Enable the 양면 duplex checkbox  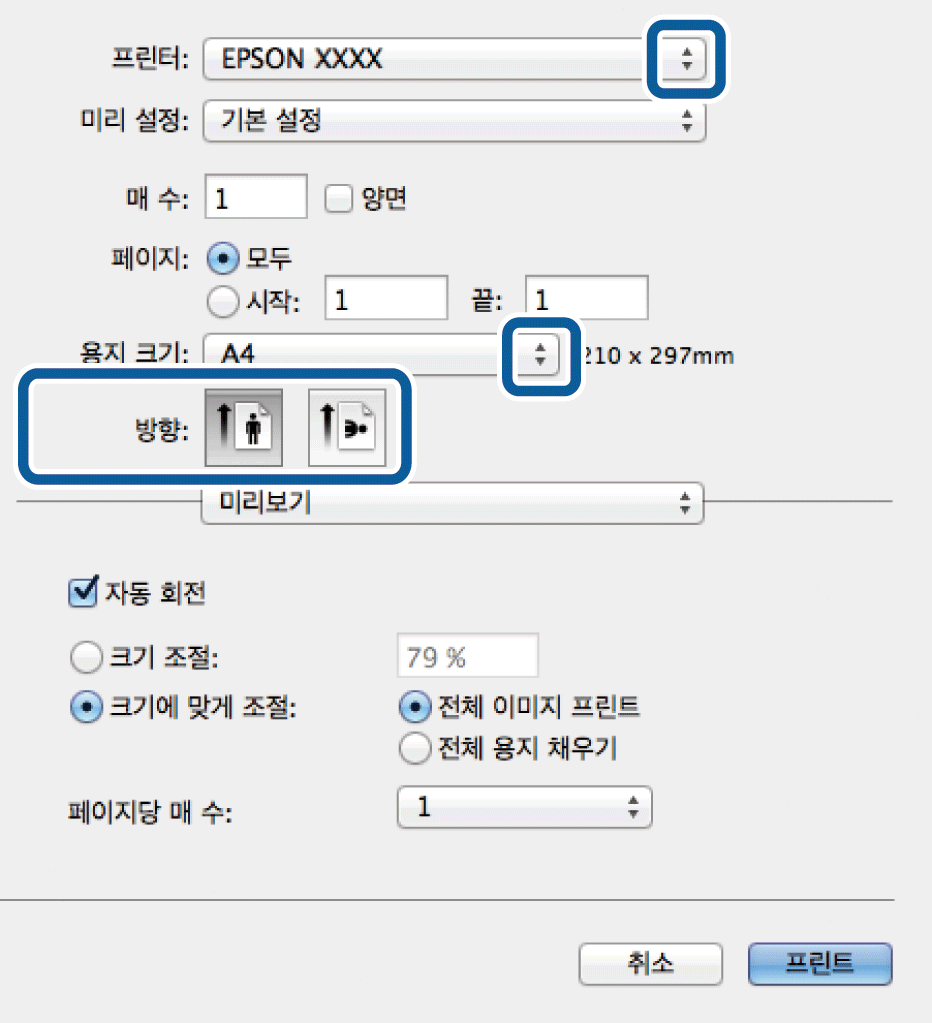coord(339,197)
